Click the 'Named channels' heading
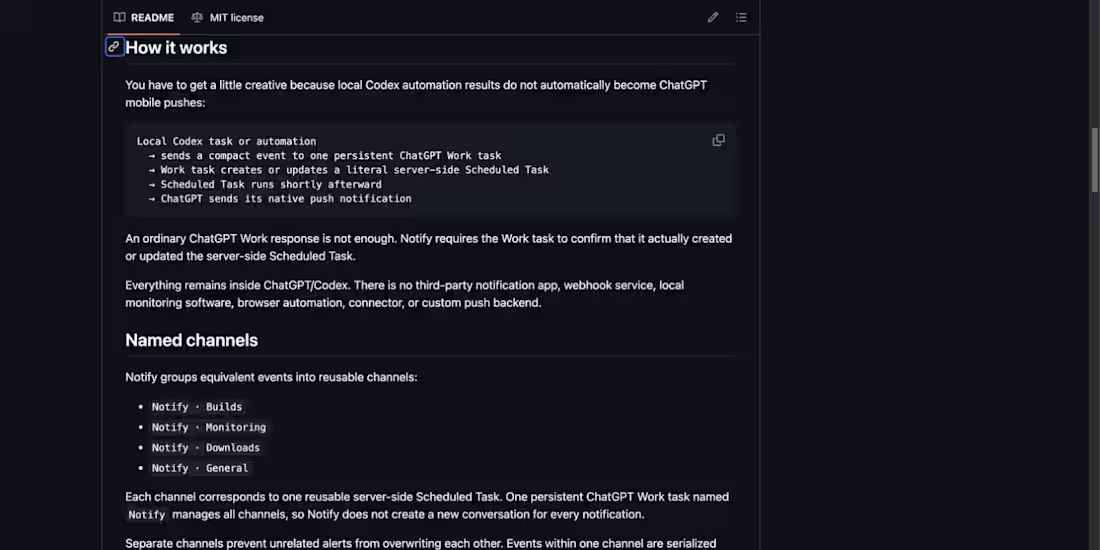 (192, 340)
